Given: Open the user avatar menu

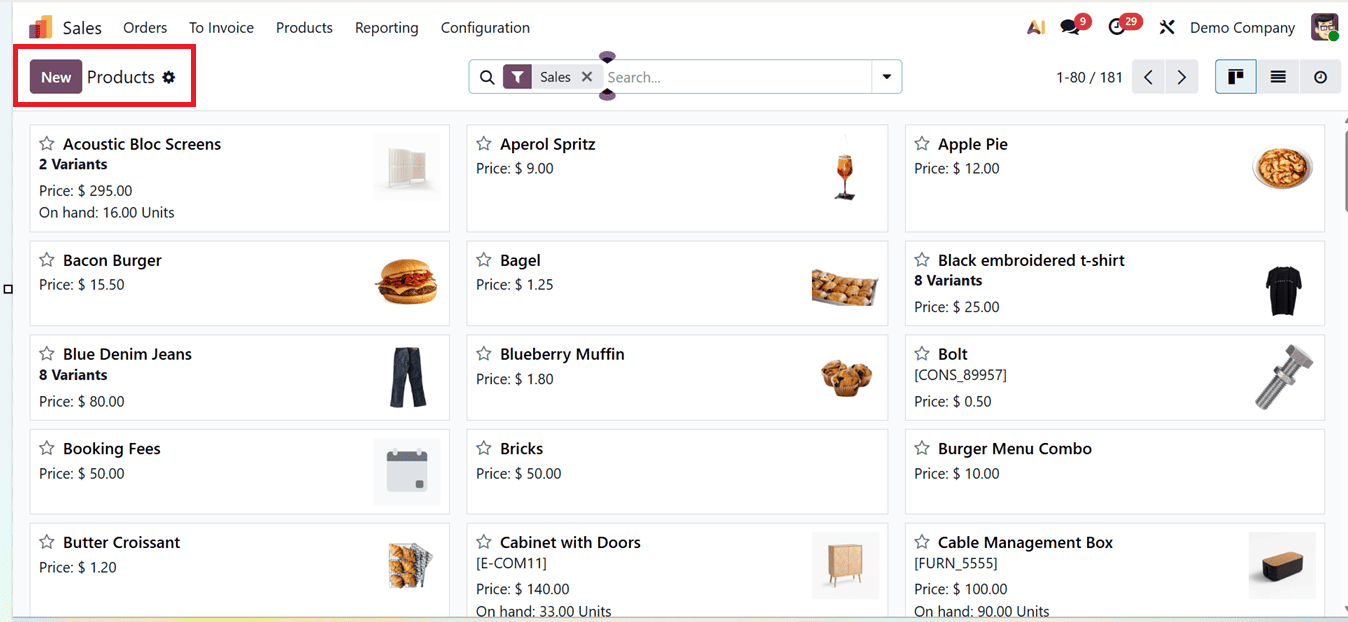Looking at the screenshot, I should pos(1324,27).
